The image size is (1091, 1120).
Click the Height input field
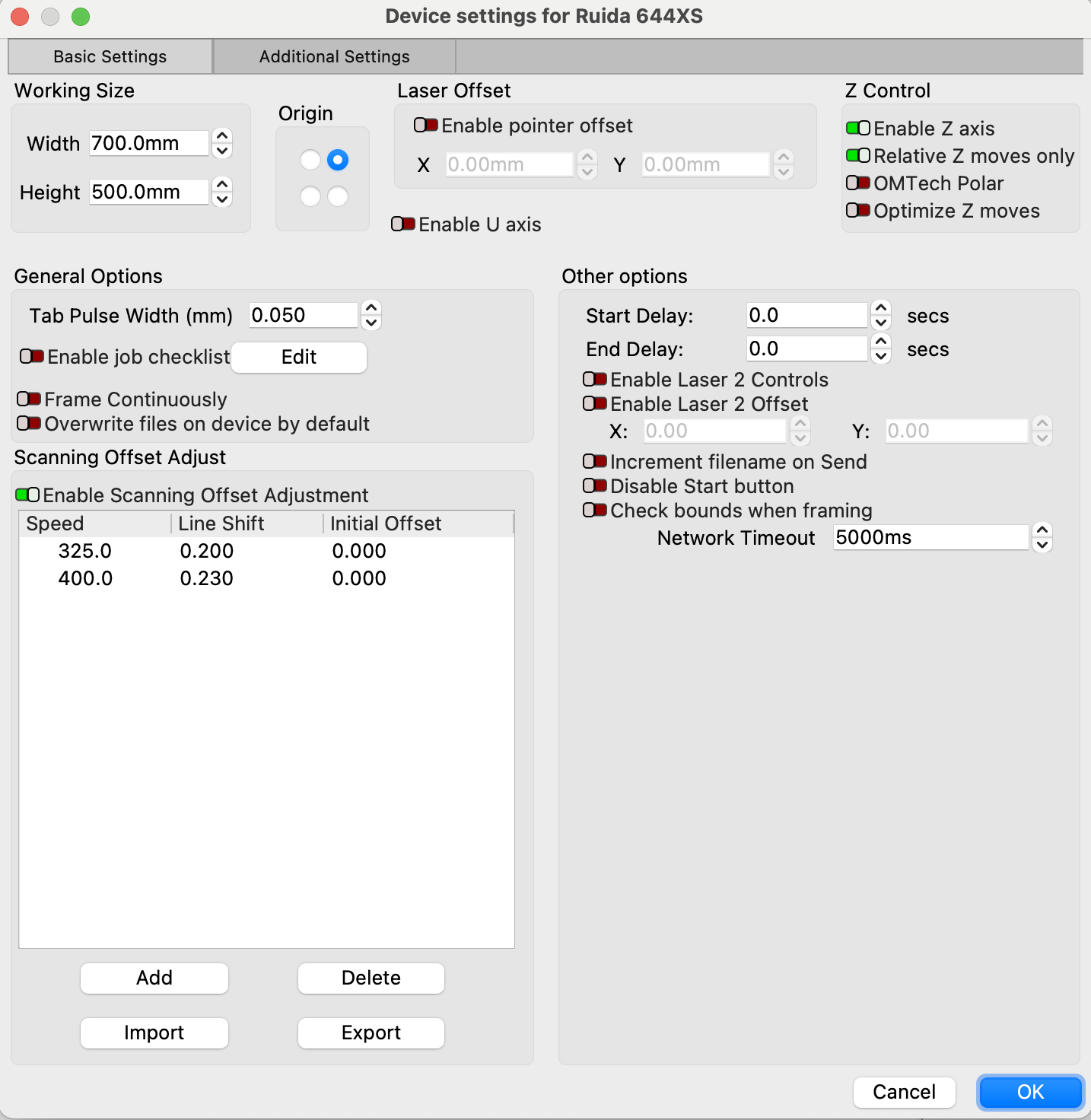pos(149,192)
